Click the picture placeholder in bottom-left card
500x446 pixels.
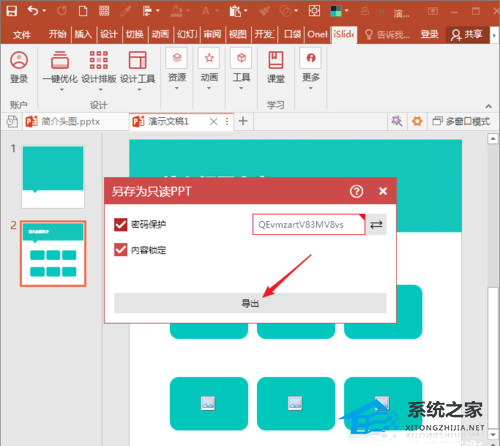(x=208, y=403)
